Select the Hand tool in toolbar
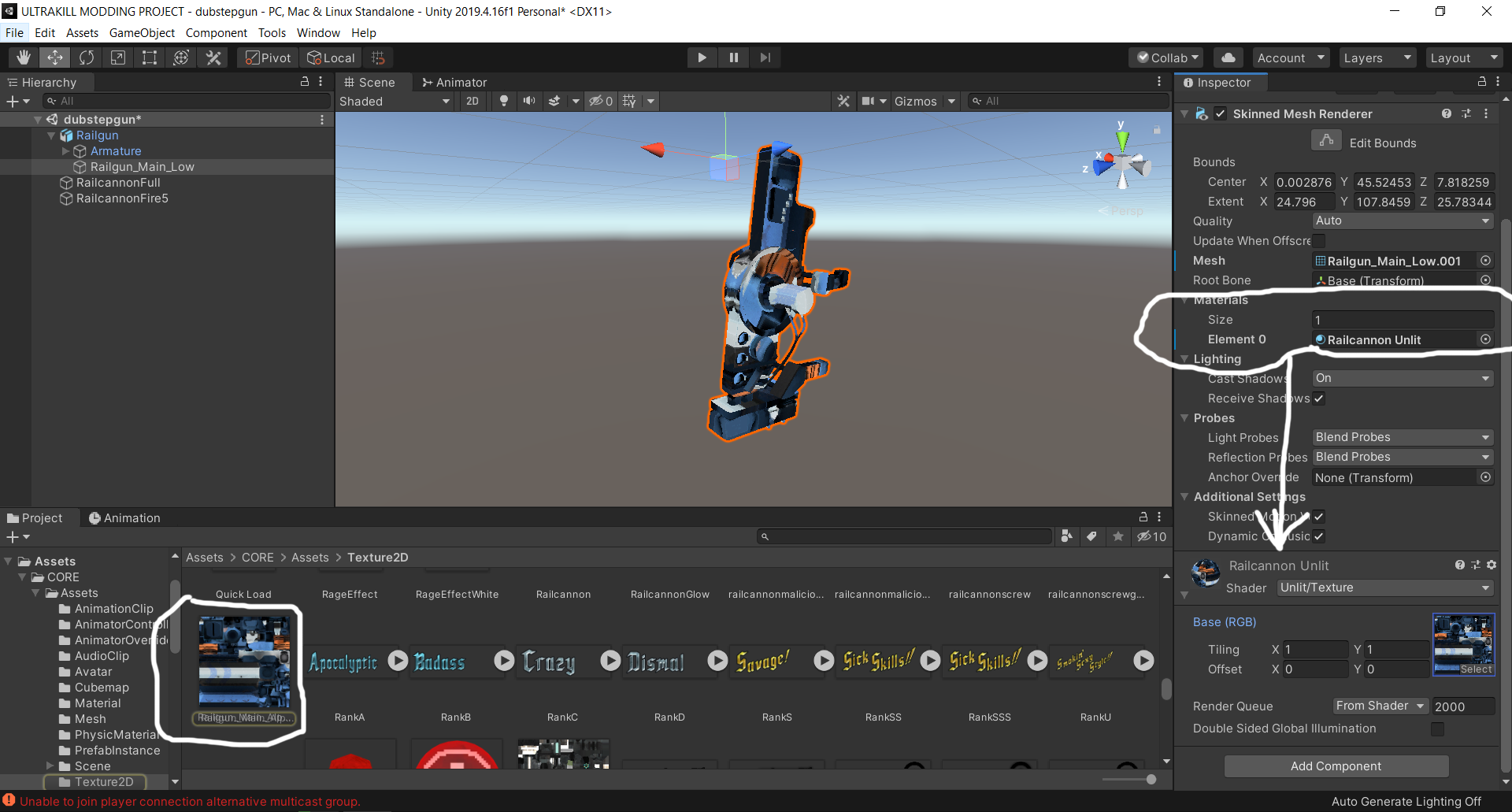 pos(24,57)
